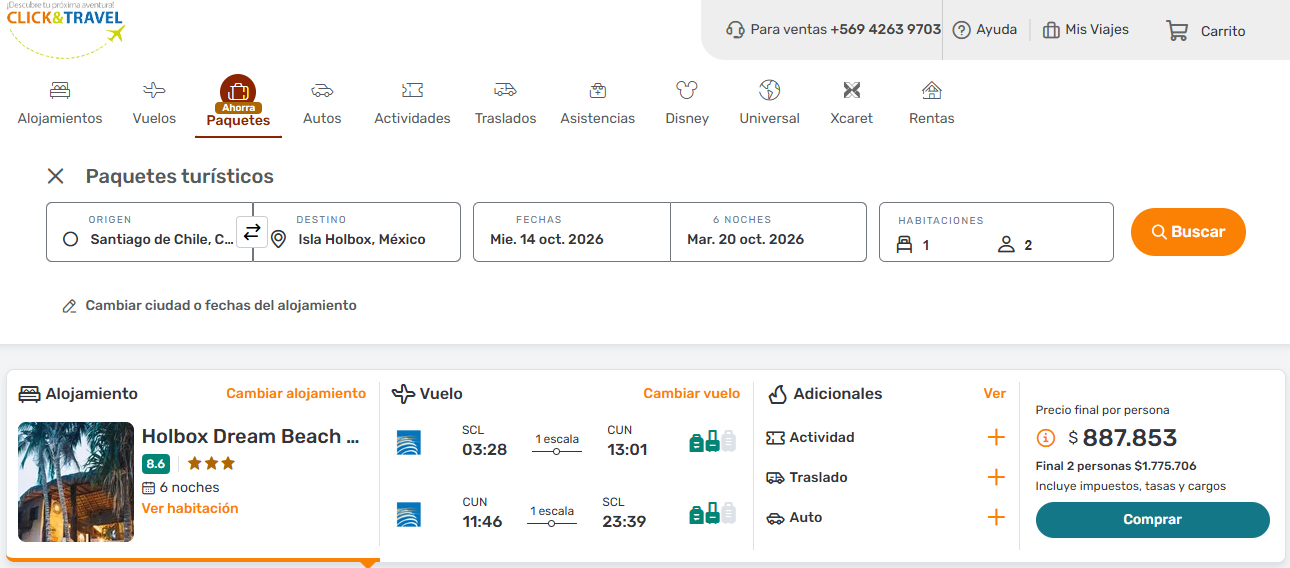
Task: Switch to the Alojamientos tab
Action: click(60, 103)
